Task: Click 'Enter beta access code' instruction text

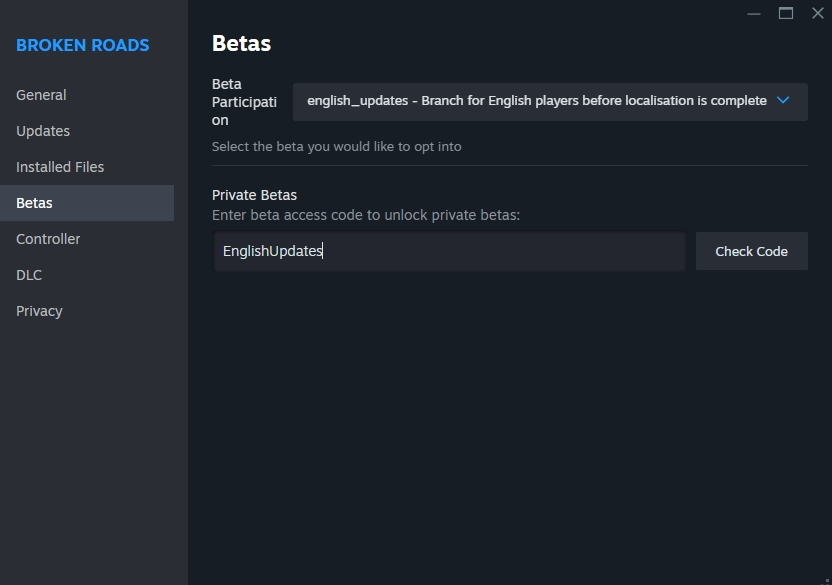Action: [x=366, y=215]
